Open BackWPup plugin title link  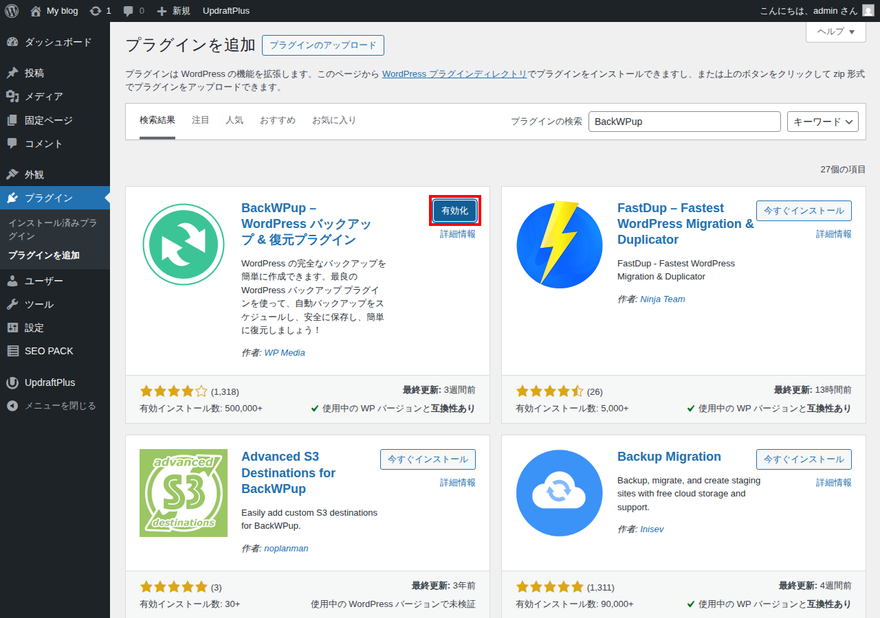306,223
